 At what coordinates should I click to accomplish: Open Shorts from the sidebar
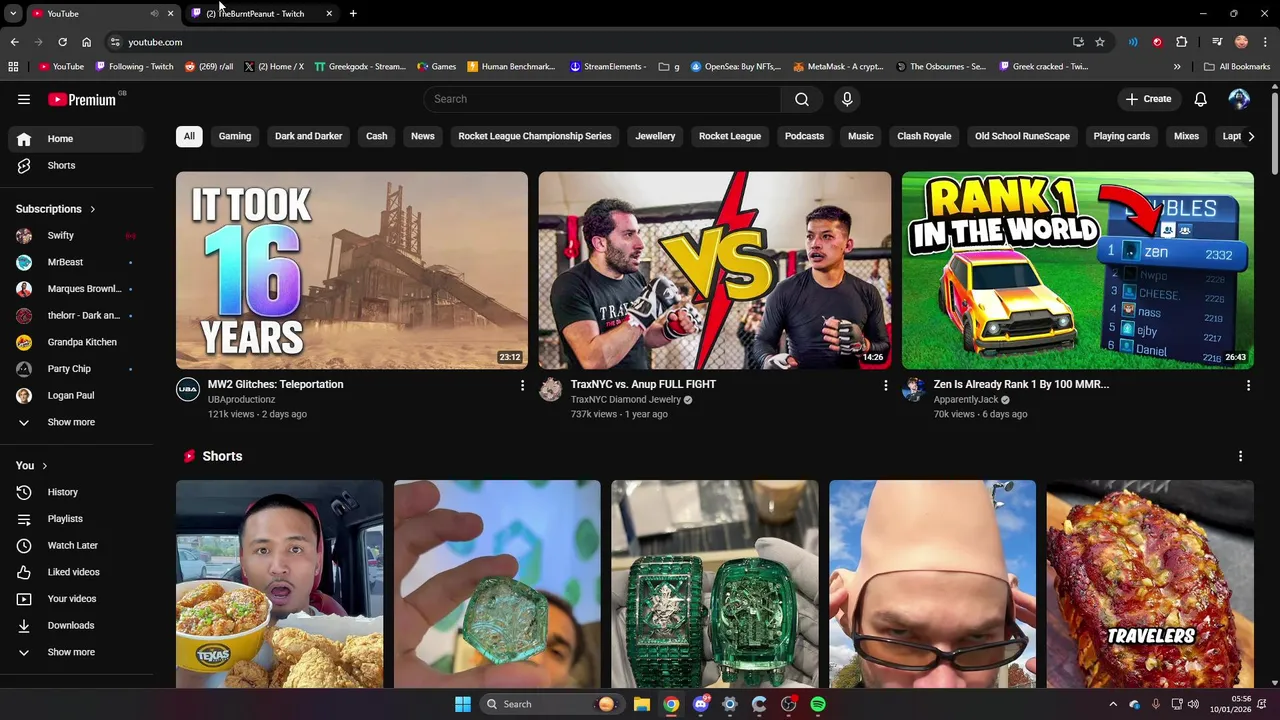tap(76, 165)
